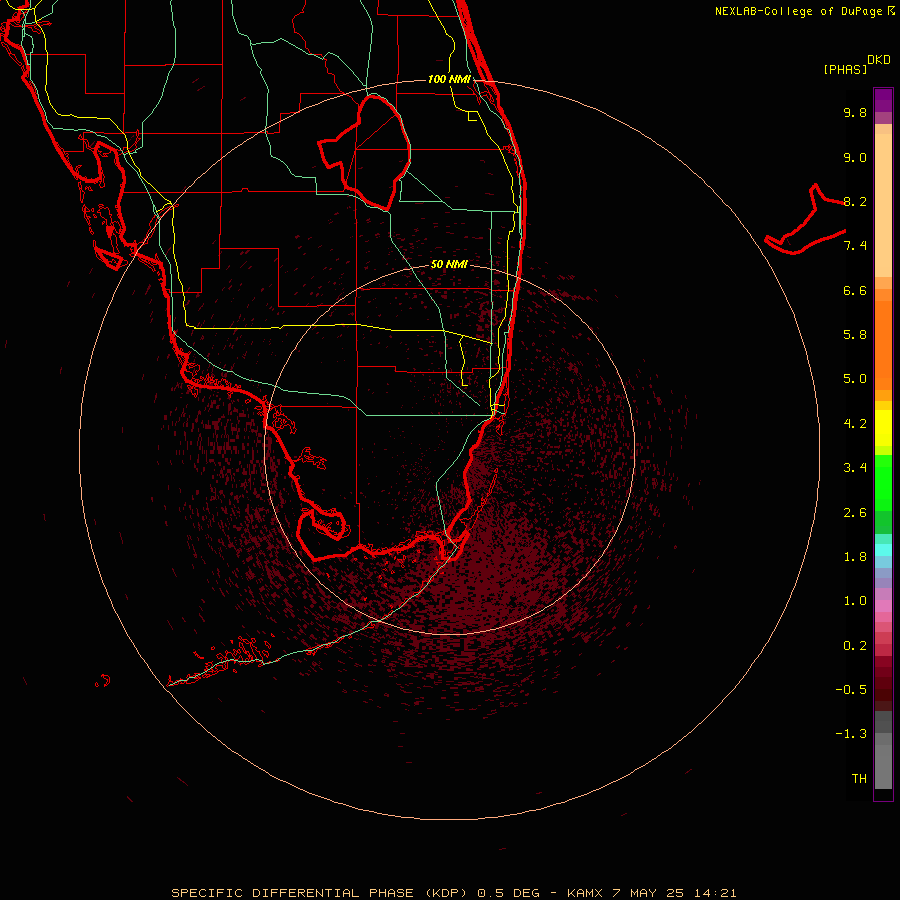Click the 100 NMI range ring label
The width and height of the screenshot is (900, 900).
[x=449, y=79]
